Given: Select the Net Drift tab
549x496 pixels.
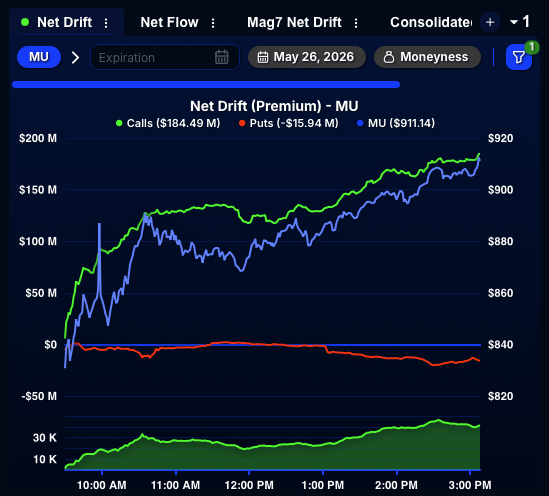Looking at the screenshot, I should tap(64, 22).
